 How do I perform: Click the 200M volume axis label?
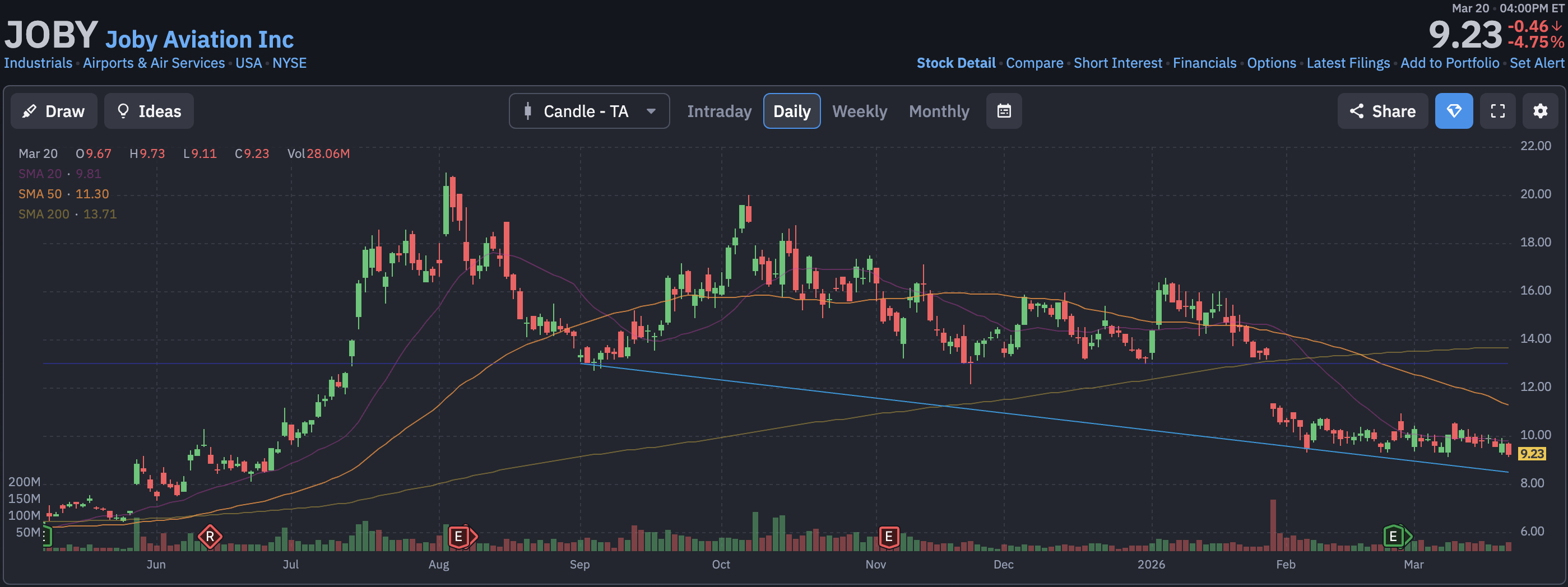click(x=24, y=481)
